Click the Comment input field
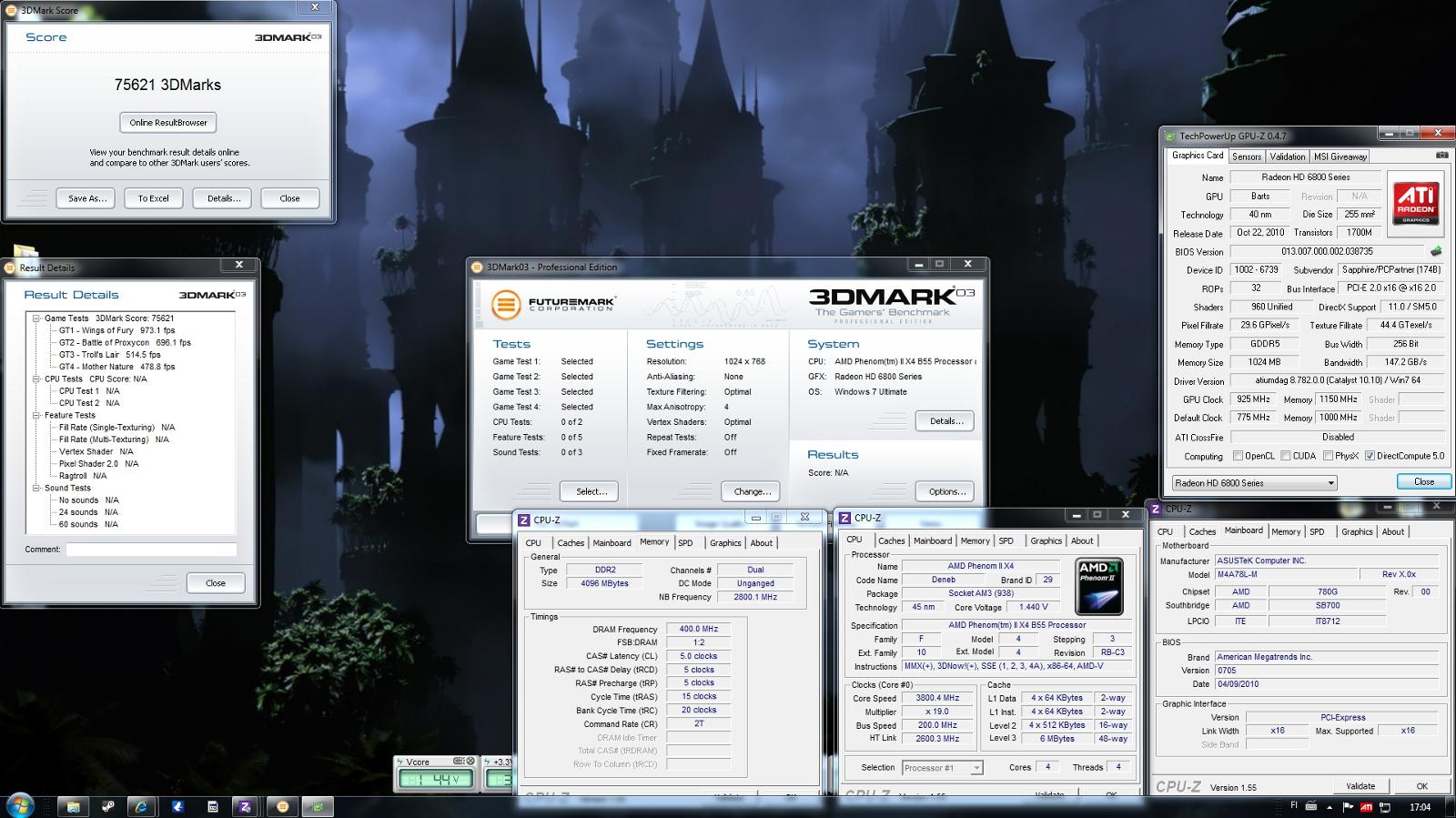This screenshot has height=818, width=1456. click(x=151, y=550)
